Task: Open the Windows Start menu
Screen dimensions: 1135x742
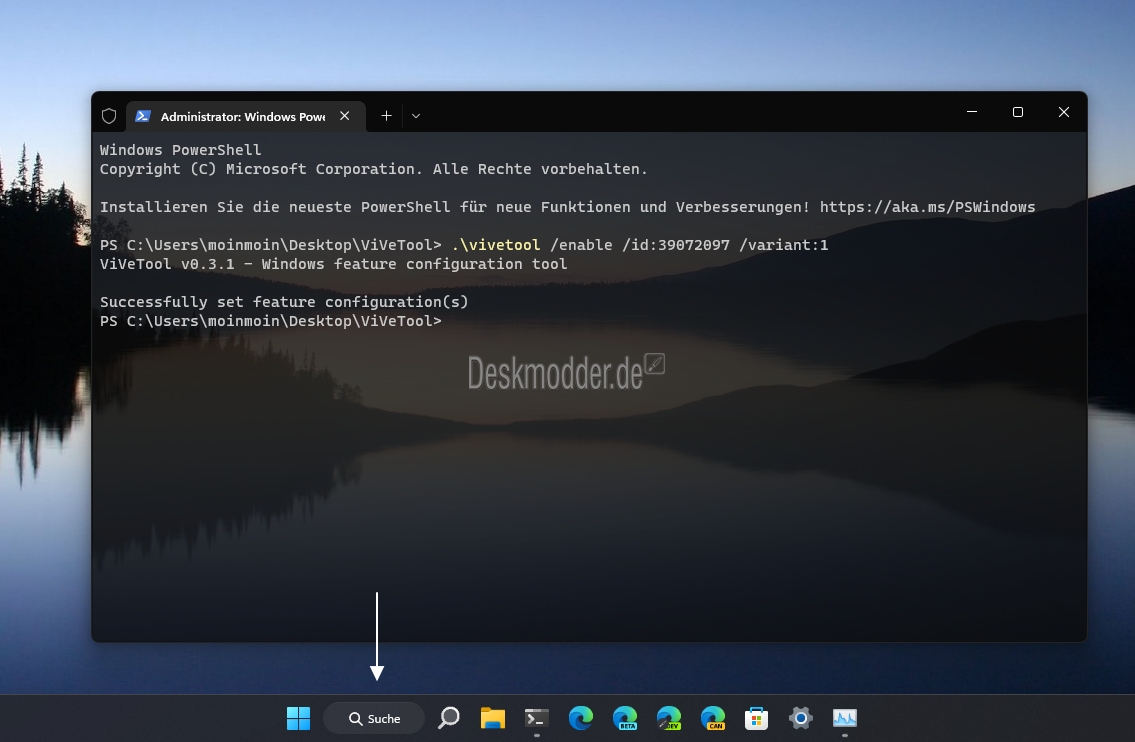Action: tap(298, 718)
